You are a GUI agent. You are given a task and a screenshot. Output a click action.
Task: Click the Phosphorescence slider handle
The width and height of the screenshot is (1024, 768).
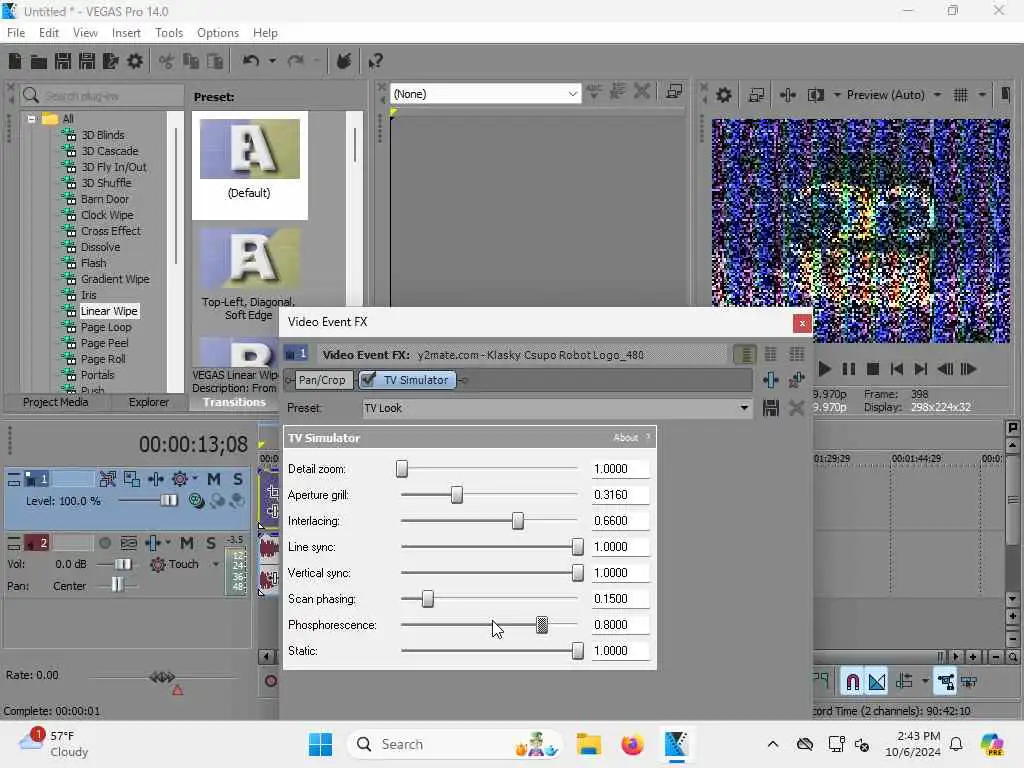pos(542,625)
